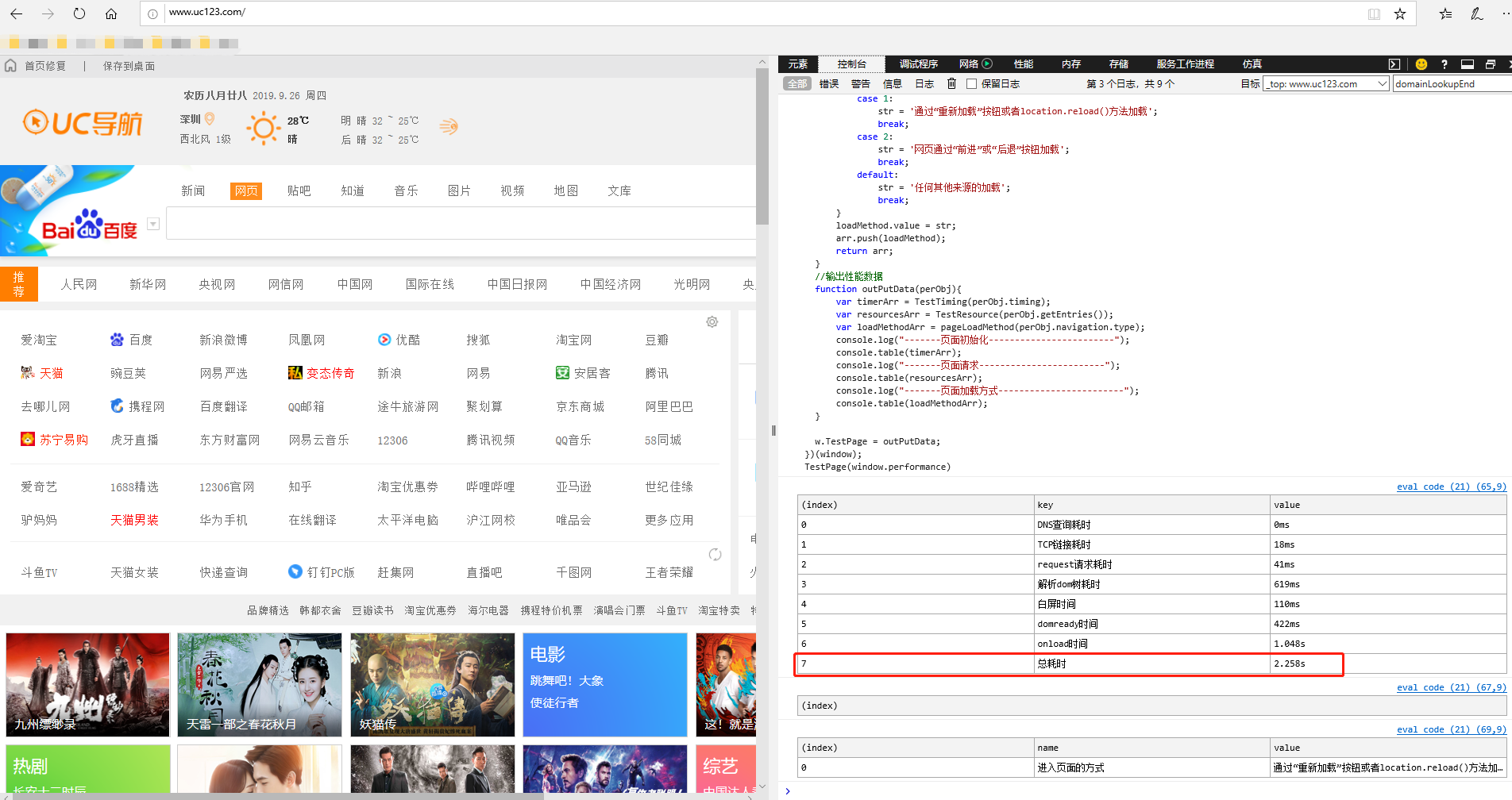The width and height of the screenshot is (1512, 800).
Task: Open DevTools help question mark
Action: click(x=1444, y=64)
